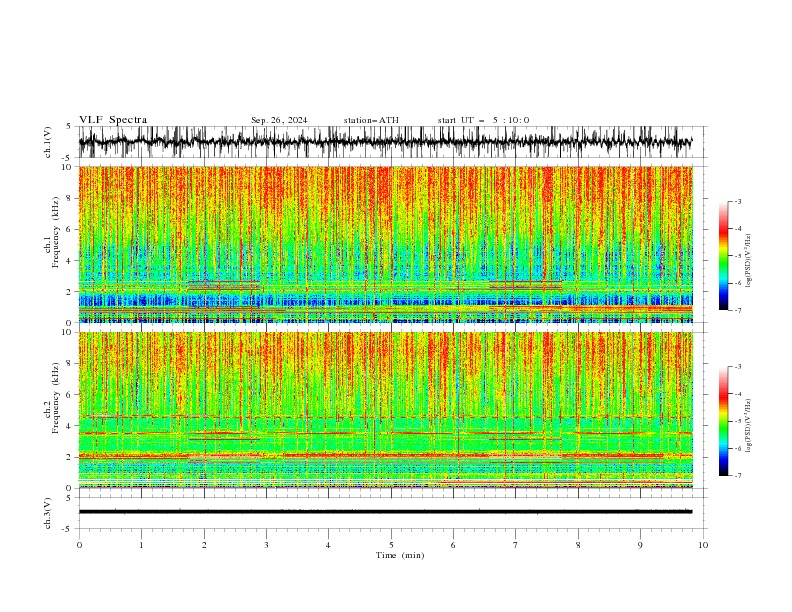Click the "ch.3(V)" waveform axis label
The height and width of the screenshot is (612, 792).
(x=48, y=513)
